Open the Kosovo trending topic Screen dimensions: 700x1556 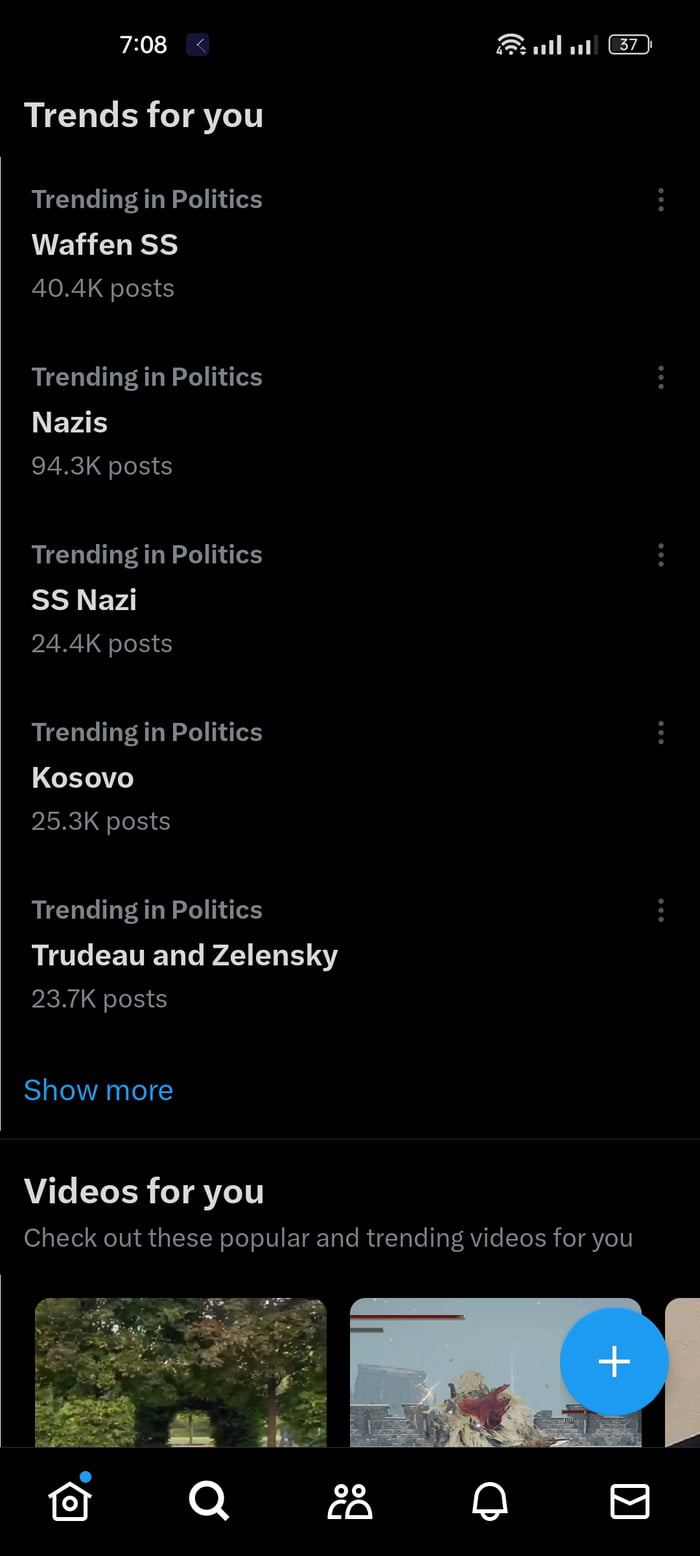(x=83, y=778)
